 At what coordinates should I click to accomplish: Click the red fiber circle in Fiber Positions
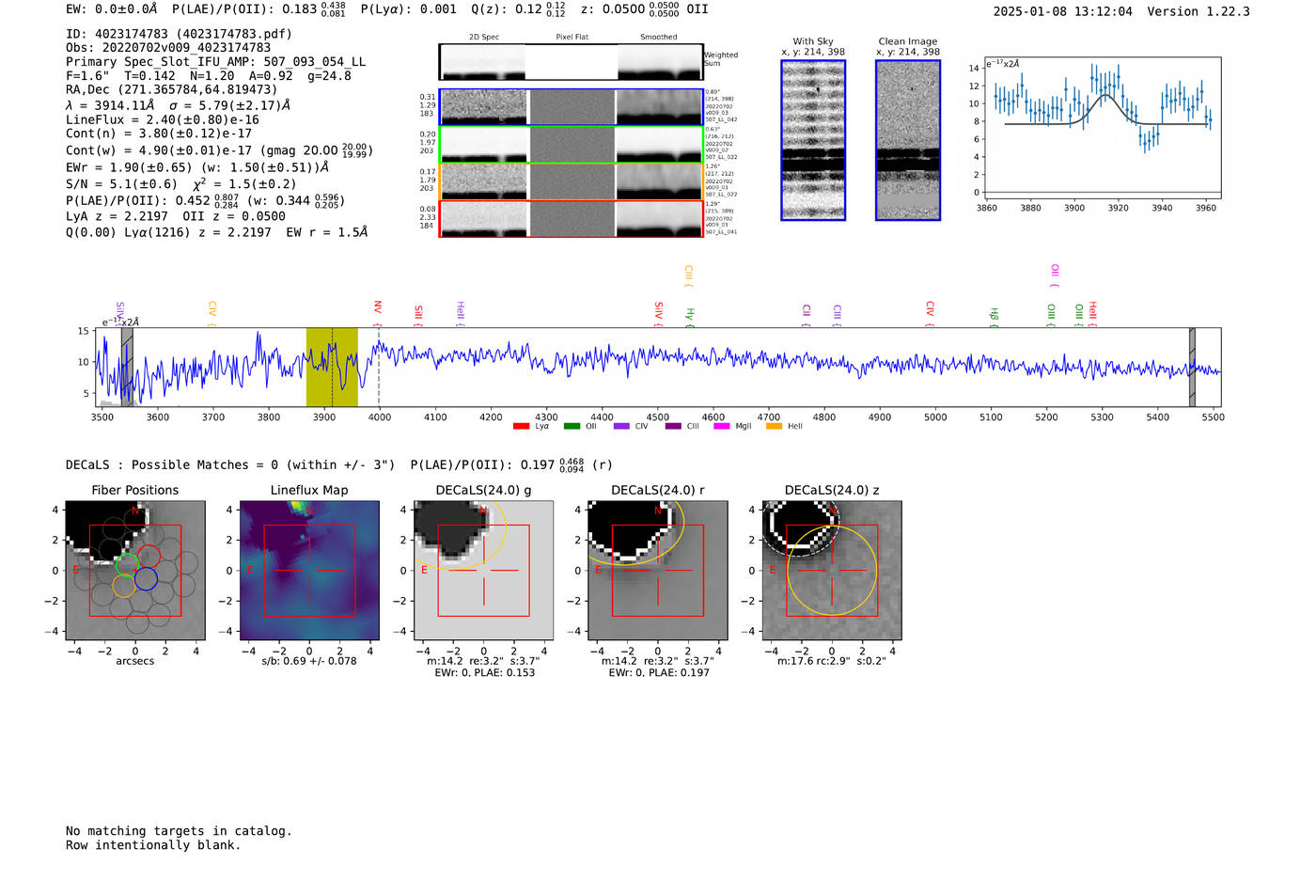(x=149, y=558)
